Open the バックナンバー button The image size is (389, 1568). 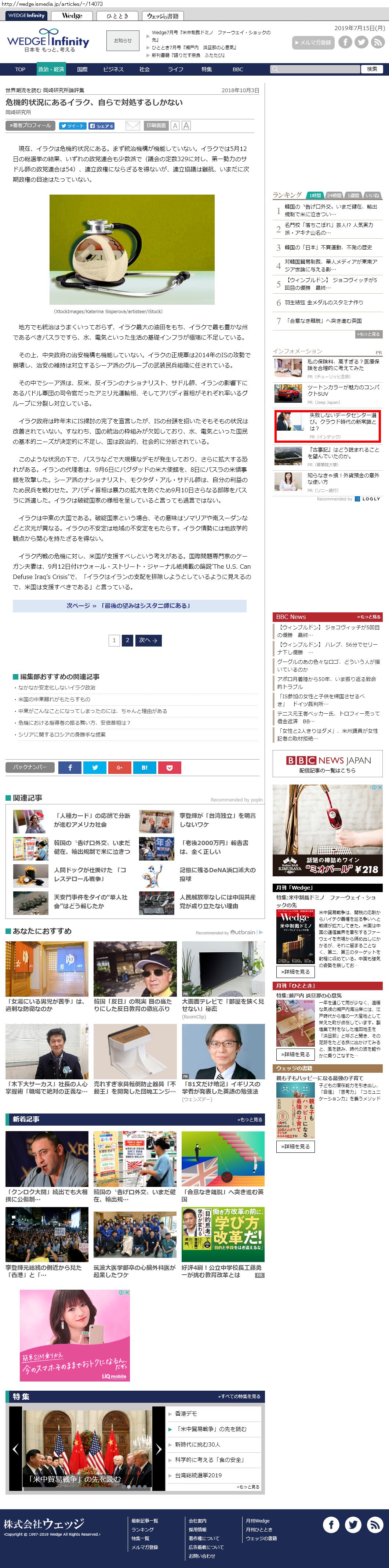(30, 768)
